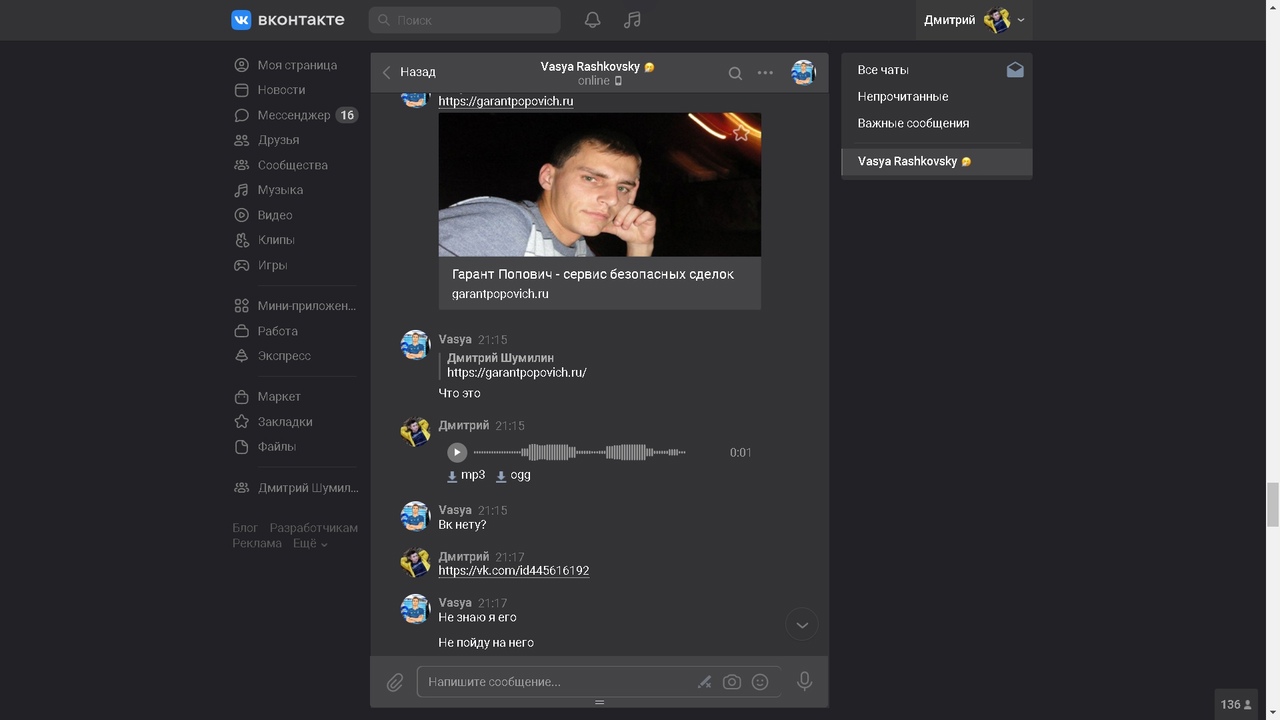Select the Непрочитанные chat filter
This screenshot has width=1280, height=720.
click(903, 97)
